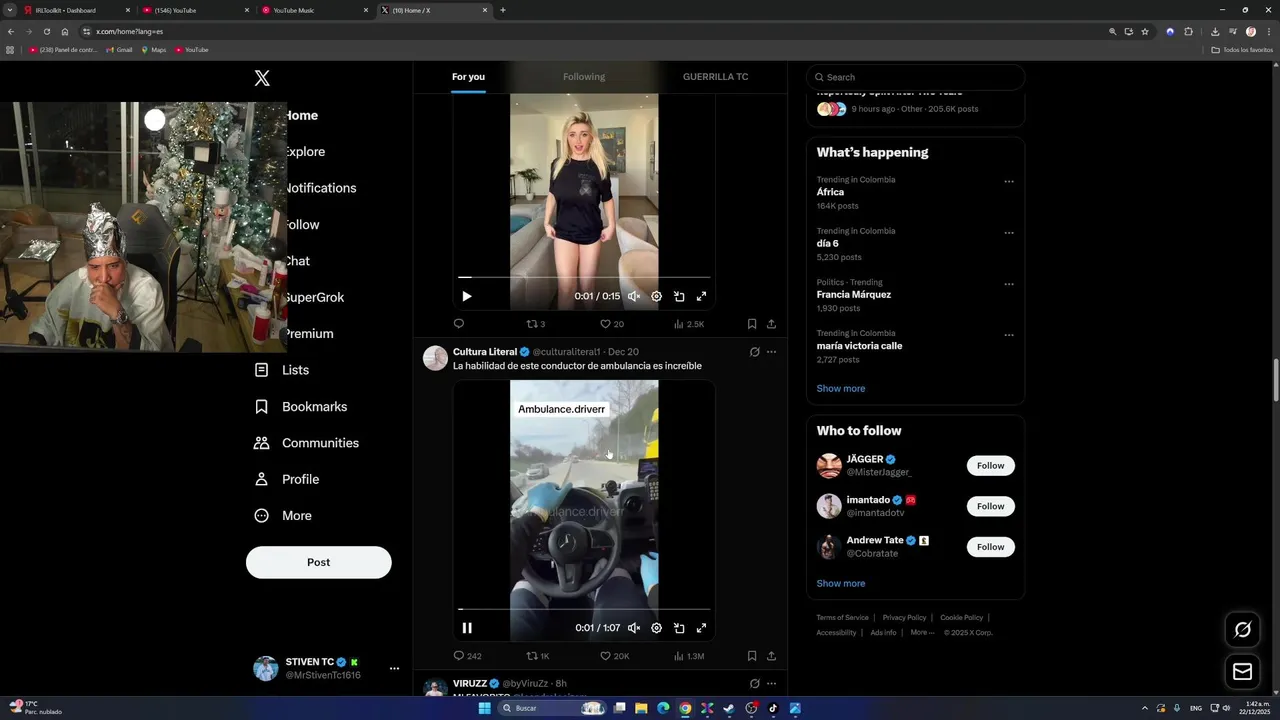Screen dimensions: 1280x720
Task: Open Bookmarks in the sidebar
Action: (301, 407)
